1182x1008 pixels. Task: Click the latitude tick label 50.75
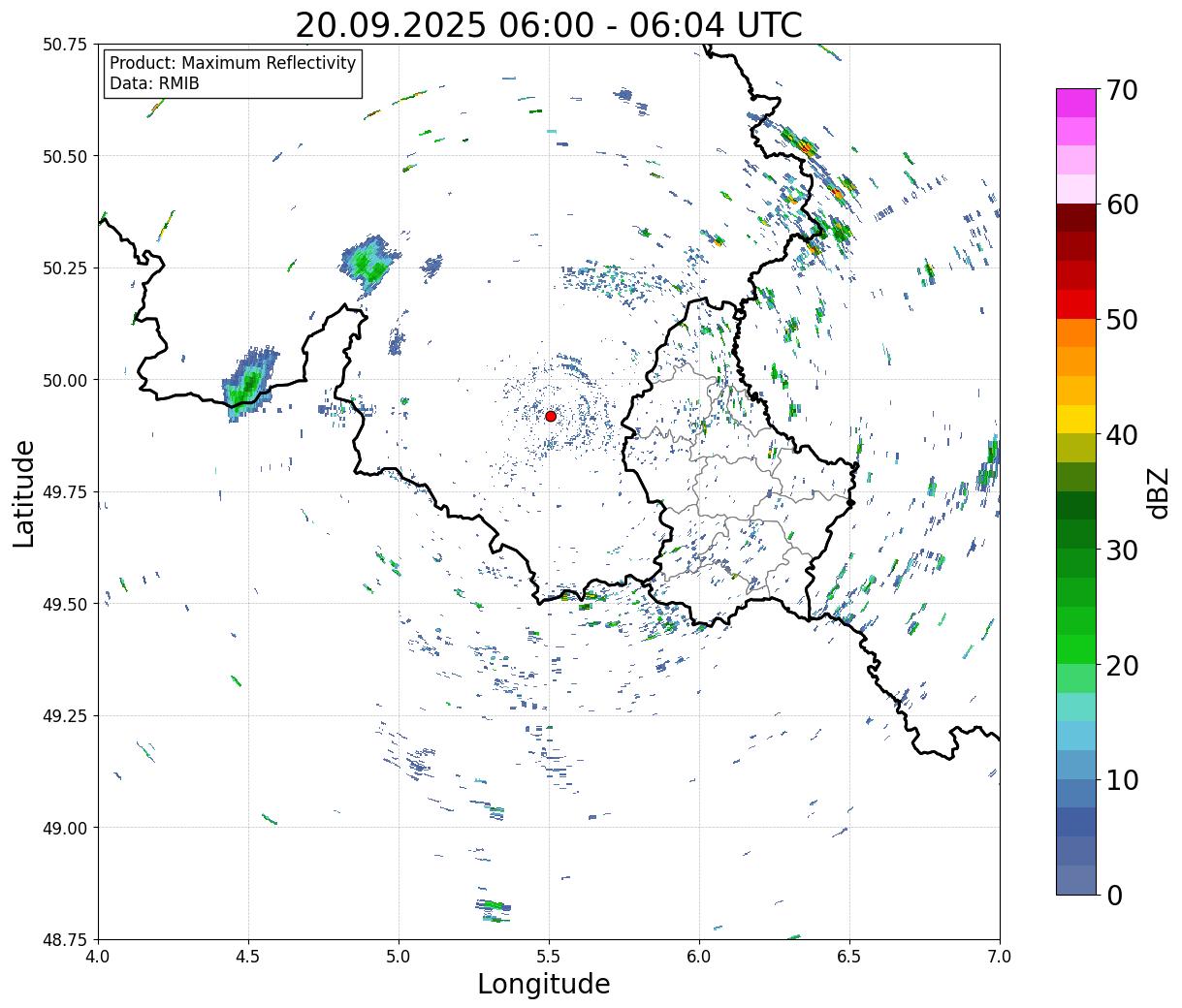pyautogui.click(x=65, y=45)
